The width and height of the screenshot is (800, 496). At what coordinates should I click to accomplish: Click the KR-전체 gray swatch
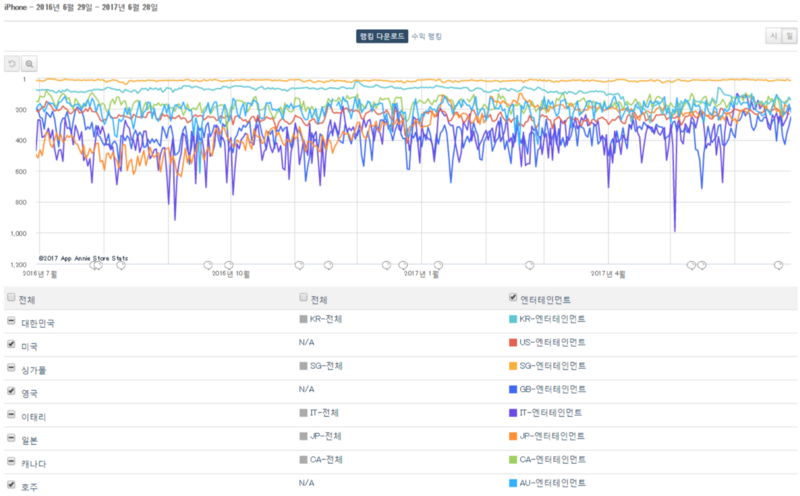pyautogui.click(x=304, y=319)
